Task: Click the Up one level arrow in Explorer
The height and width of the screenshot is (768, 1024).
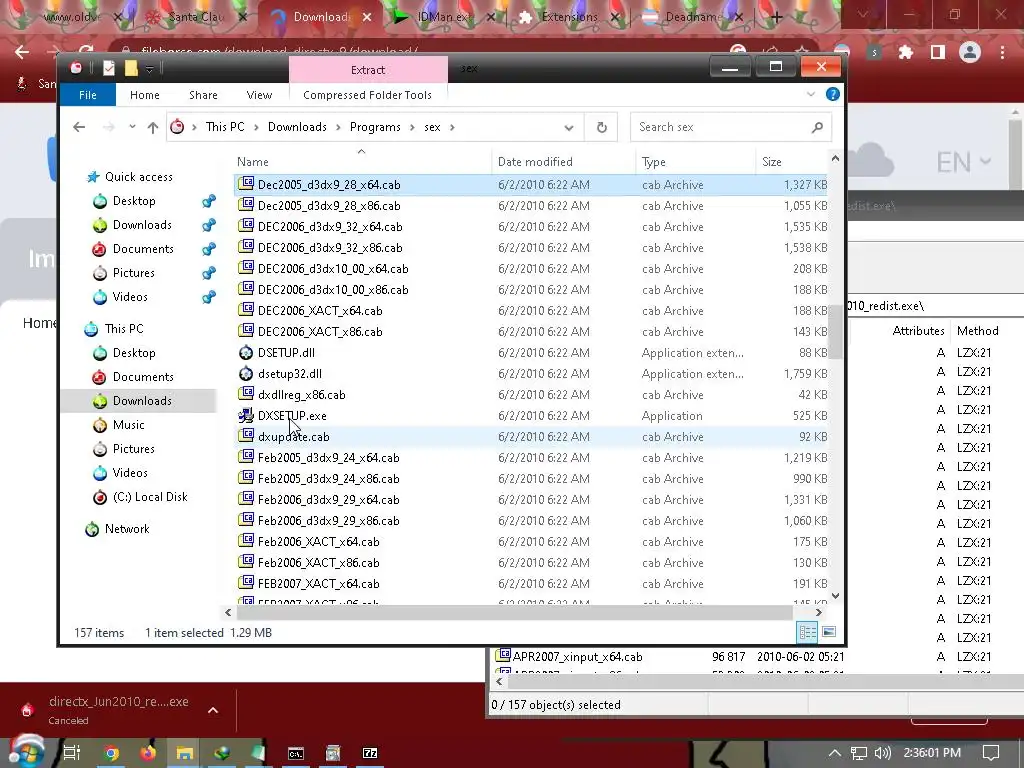Action: [153, 127]
